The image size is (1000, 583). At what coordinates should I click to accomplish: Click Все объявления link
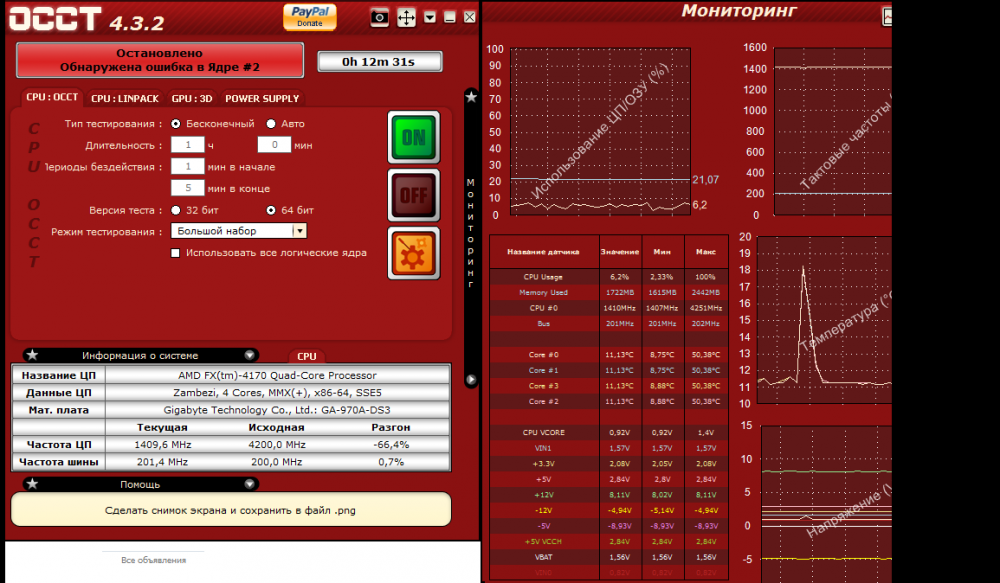[154, 560]
